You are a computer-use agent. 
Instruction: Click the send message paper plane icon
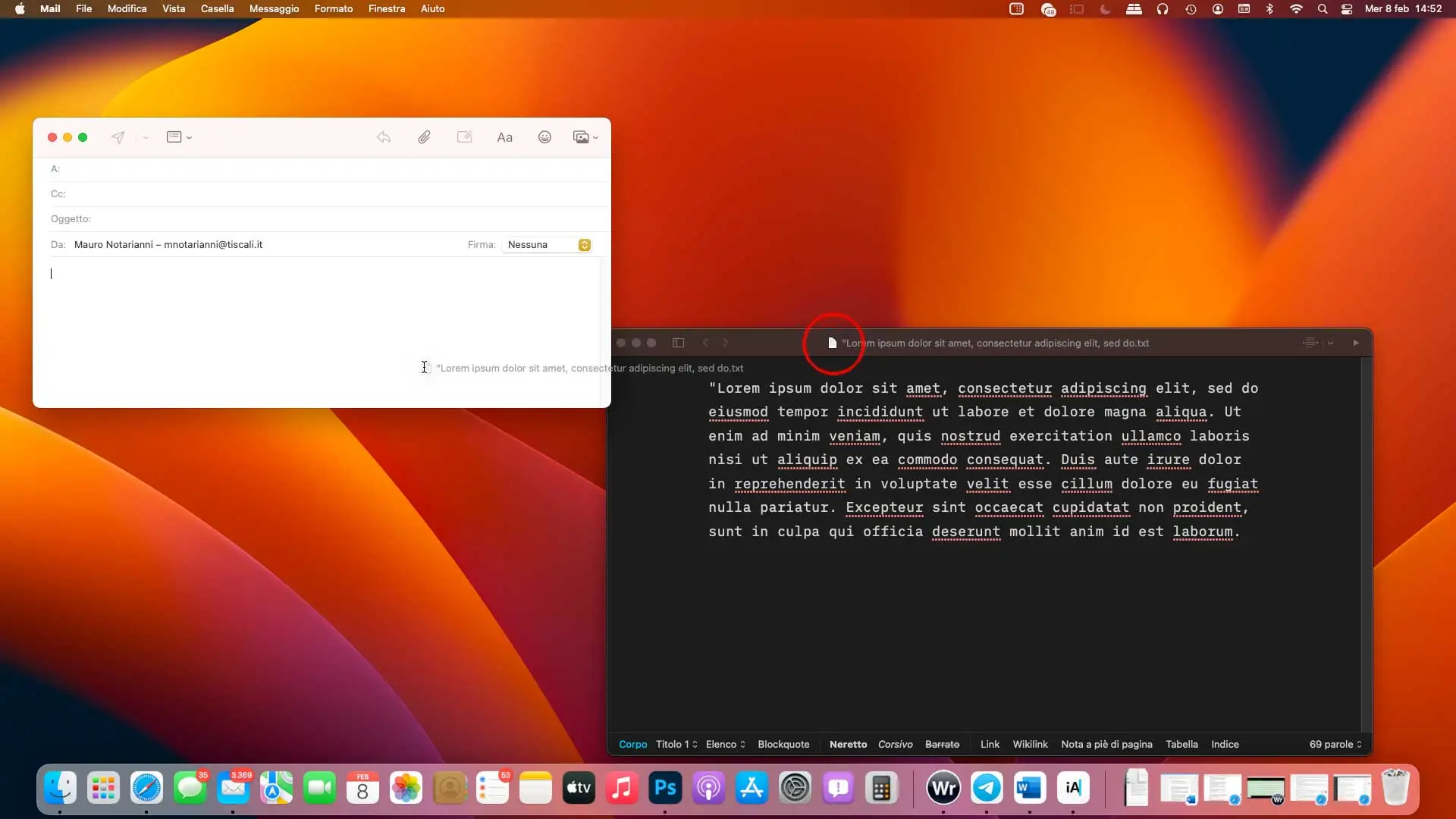118,137
